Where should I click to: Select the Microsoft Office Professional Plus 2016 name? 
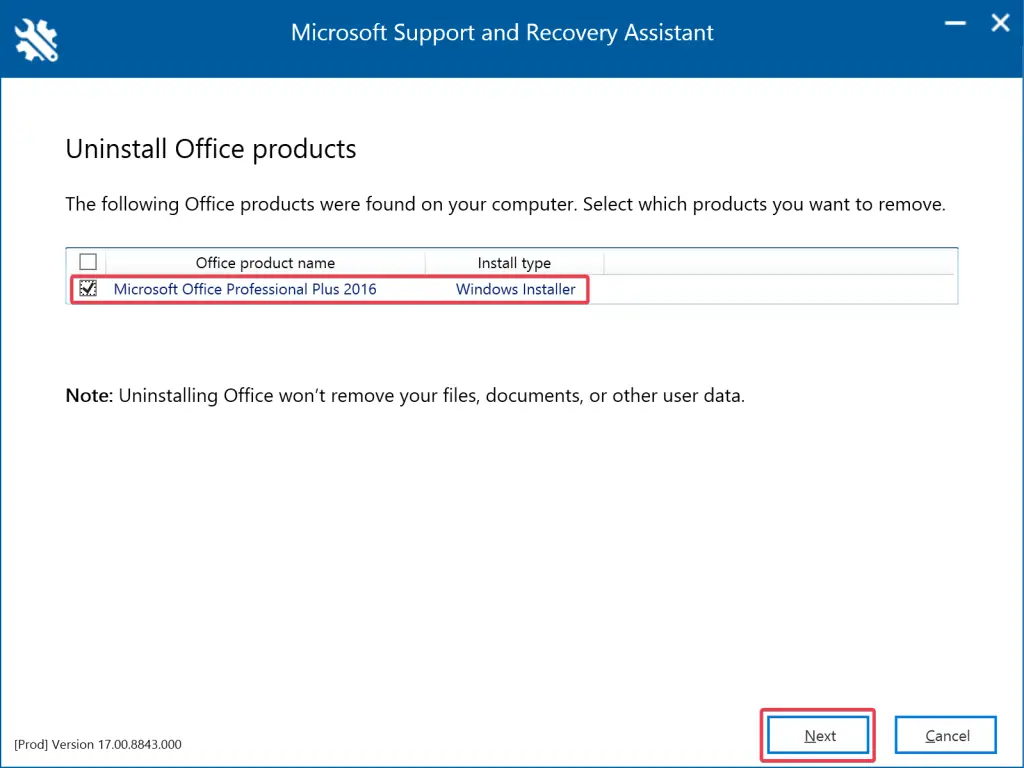pyautogui.click(x=245, y=289)
